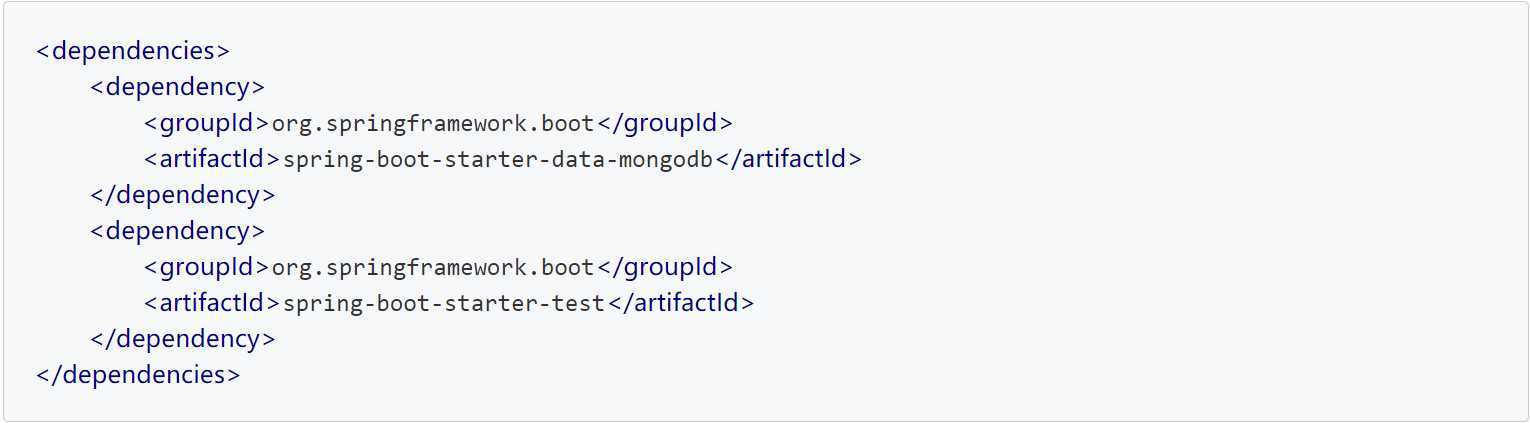Click the second opening dependency tag
Viewport: 1530px width, 423px height.
177,231
